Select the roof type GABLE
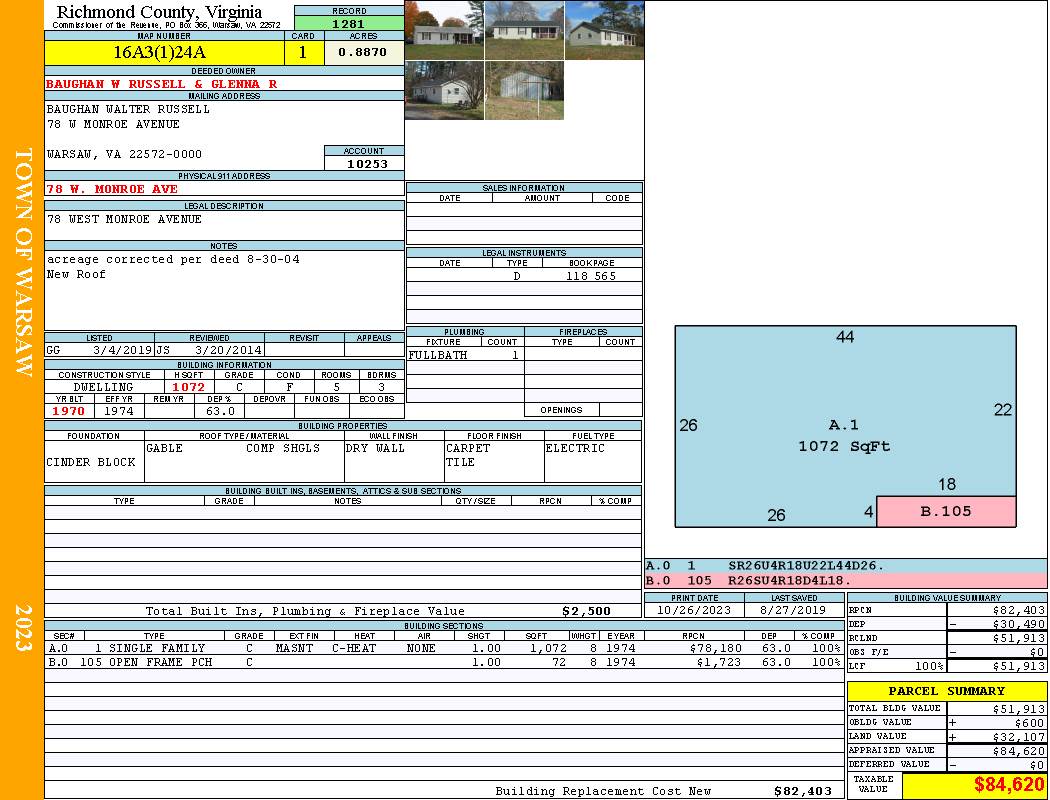Viewport: 1050px width, 800px height. click(x=164, y=448)
